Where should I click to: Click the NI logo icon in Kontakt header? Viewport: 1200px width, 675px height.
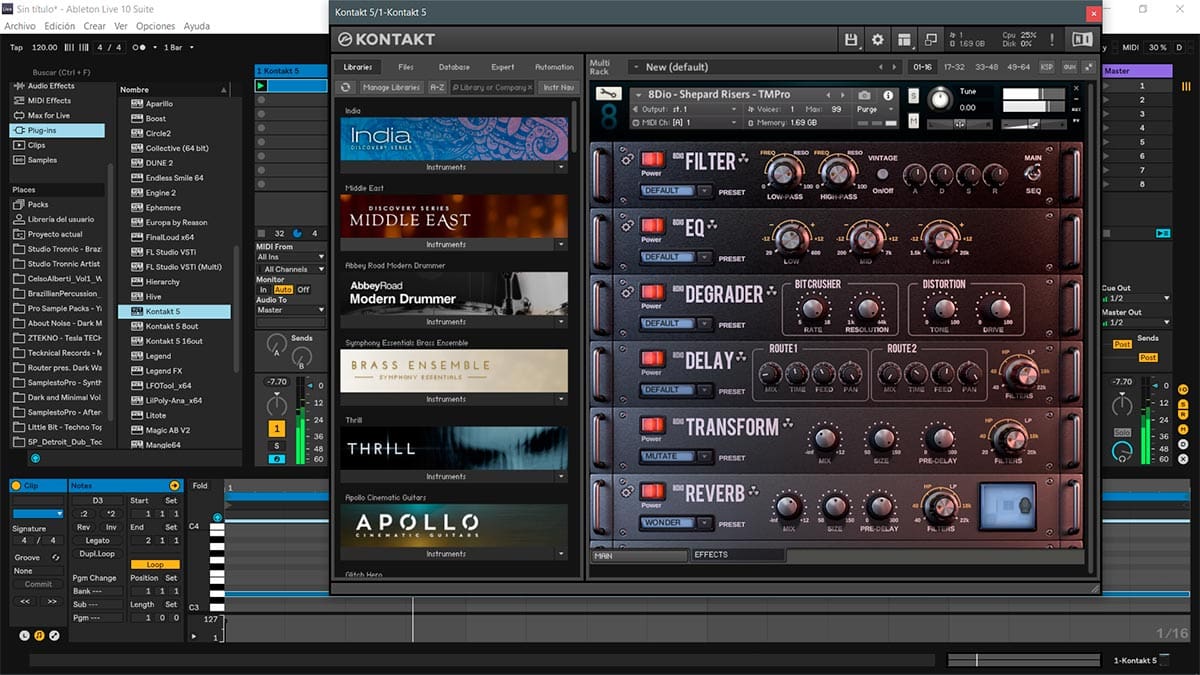tap(1082, 39)
